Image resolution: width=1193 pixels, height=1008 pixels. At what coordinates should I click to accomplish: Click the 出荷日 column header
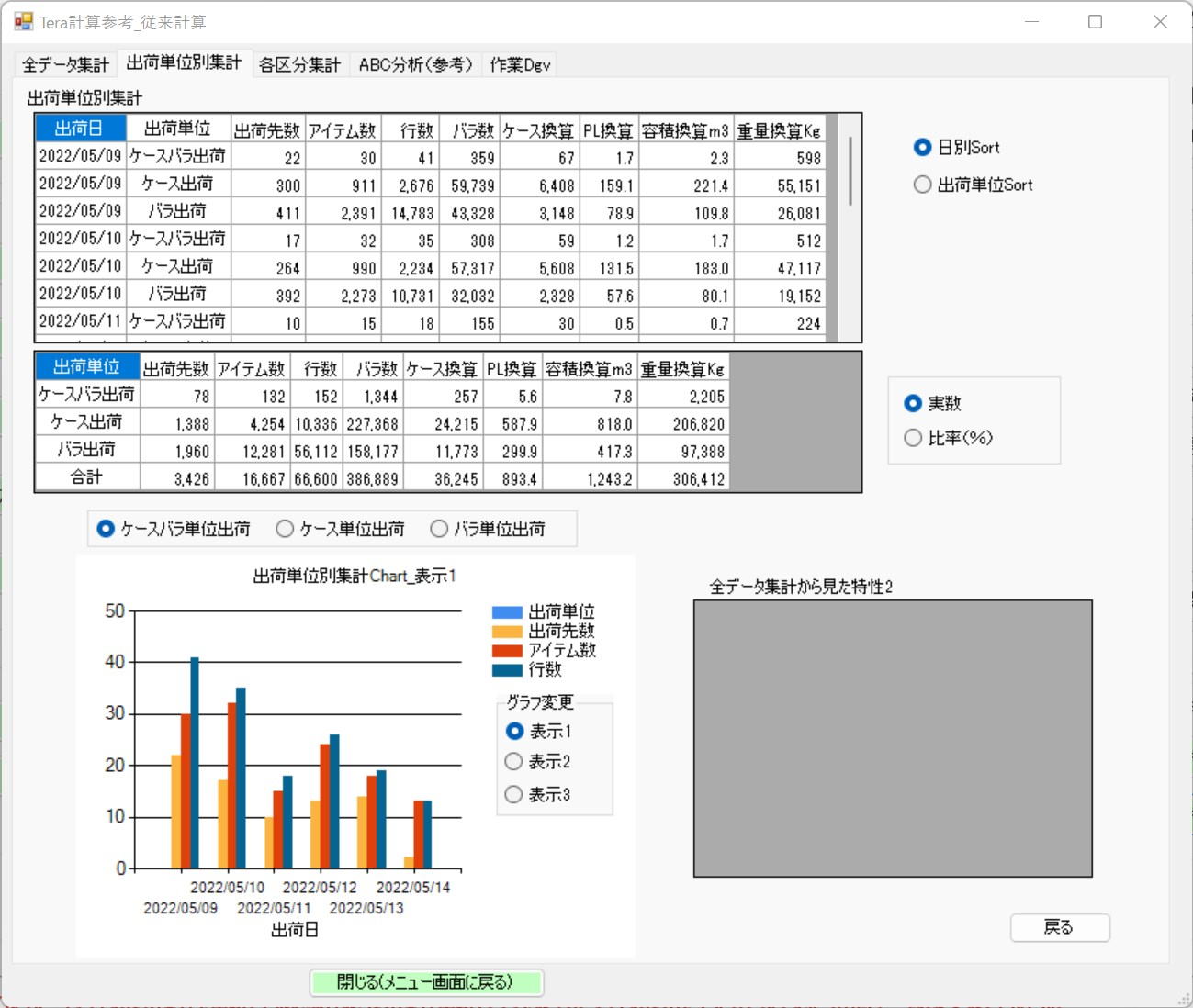(78, 129)
